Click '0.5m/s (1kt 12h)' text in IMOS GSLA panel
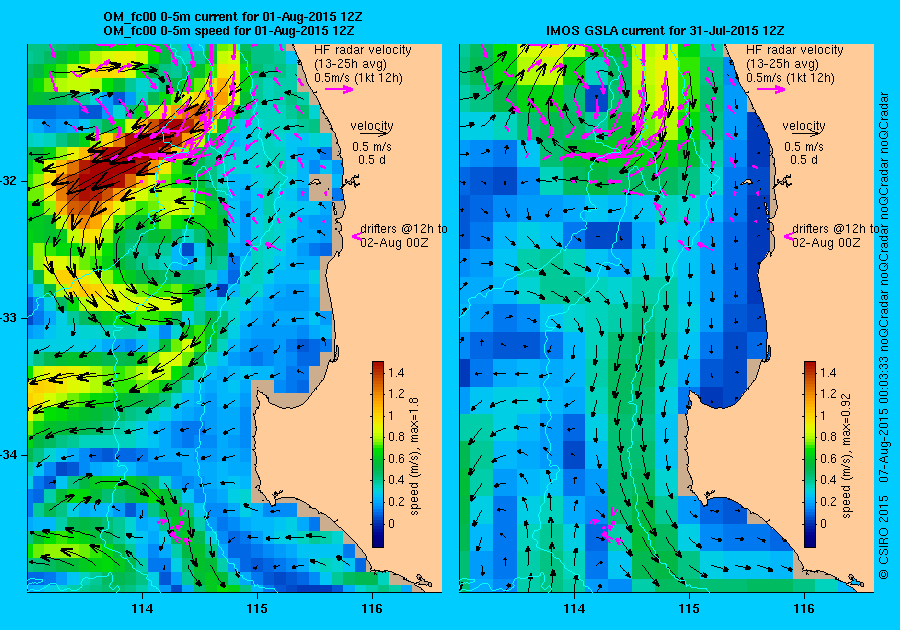Viewport: 900px width, 630px height. click(x=790, y=77)
